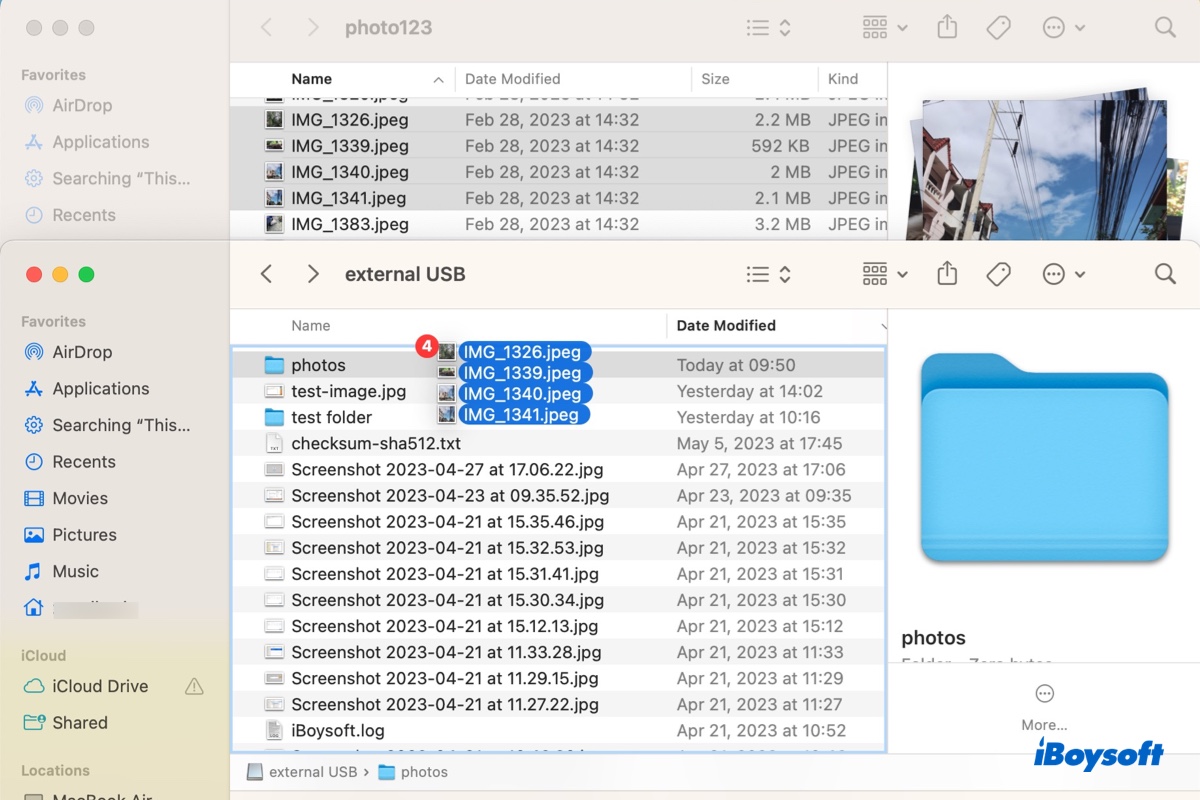This screenshot has height=800, width=1200.
Task: Open the Tags icon in the toolbar
Action: tap(999, 273)
